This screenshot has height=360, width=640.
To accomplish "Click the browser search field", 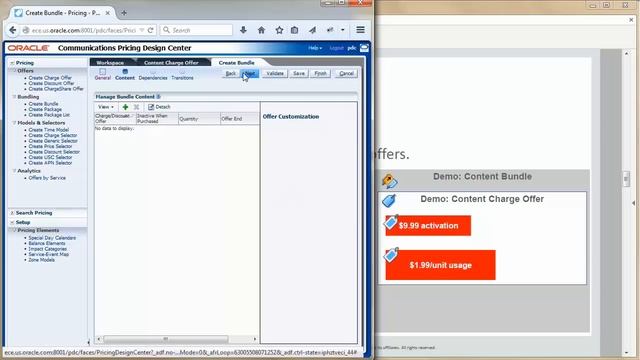I will pyautogui.click(x=197, y=30).
